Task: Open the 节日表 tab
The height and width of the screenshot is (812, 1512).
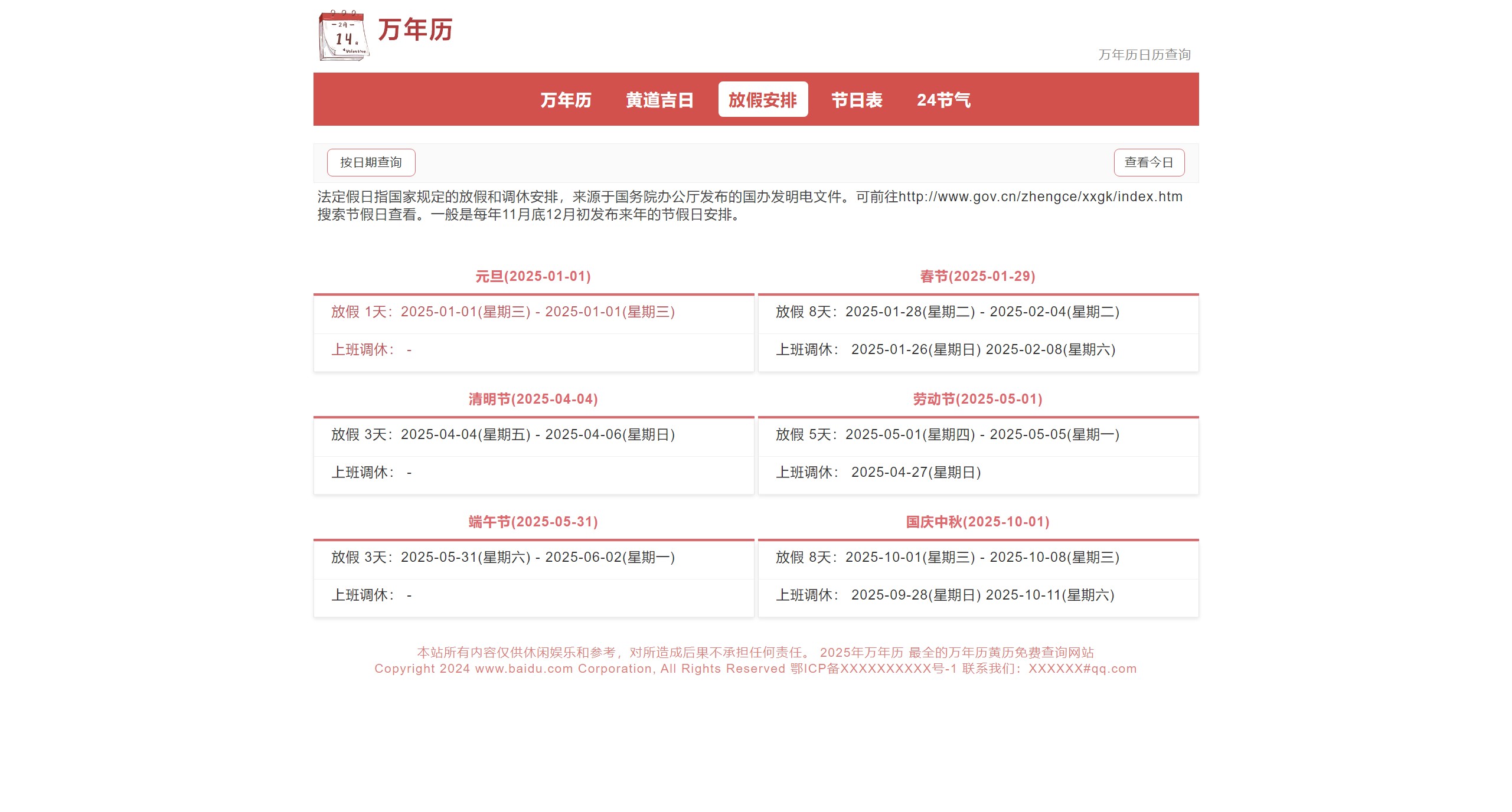Action: (x=857, y=100)
